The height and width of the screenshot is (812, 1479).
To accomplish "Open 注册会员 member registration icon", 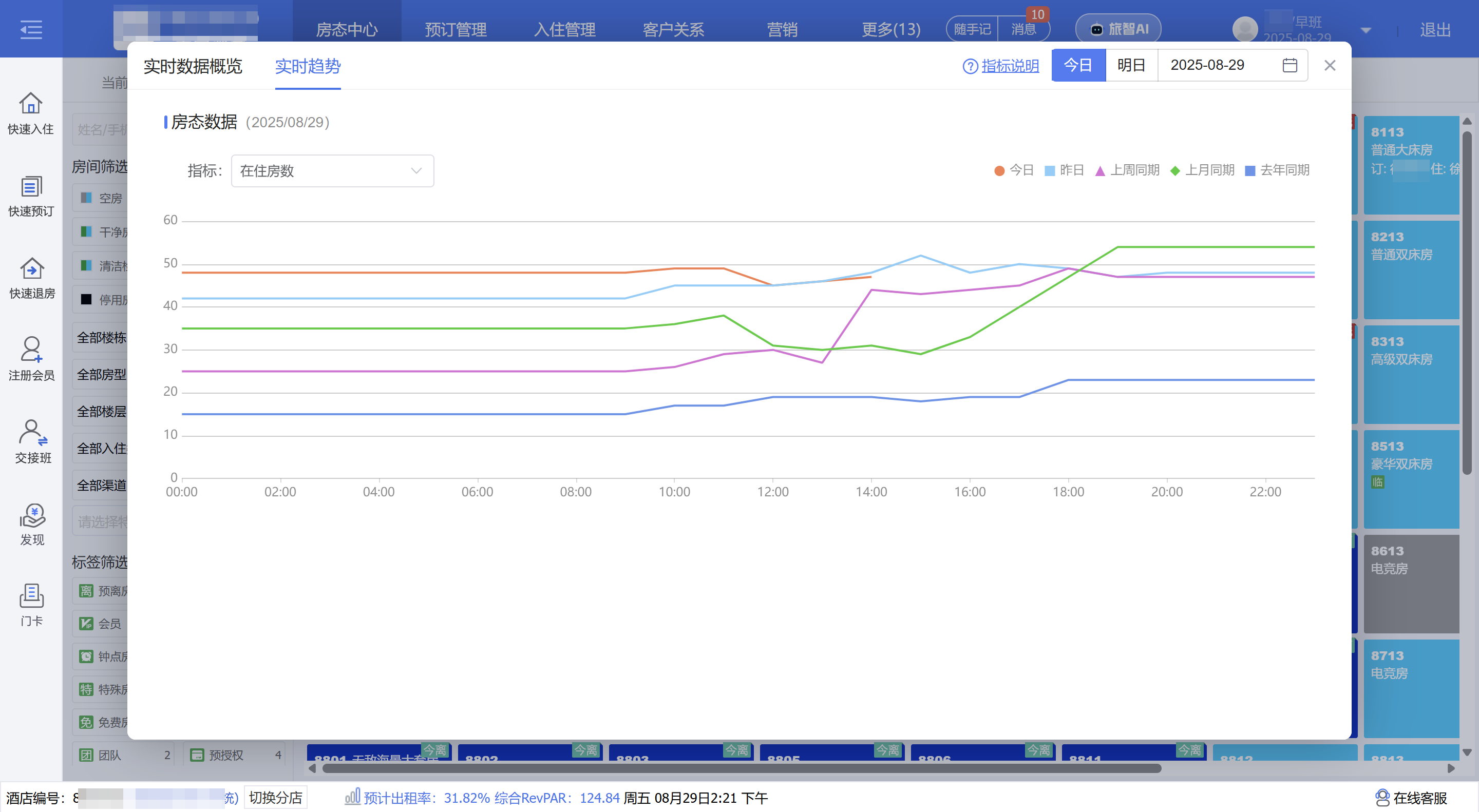I will (x=31, y=360).
